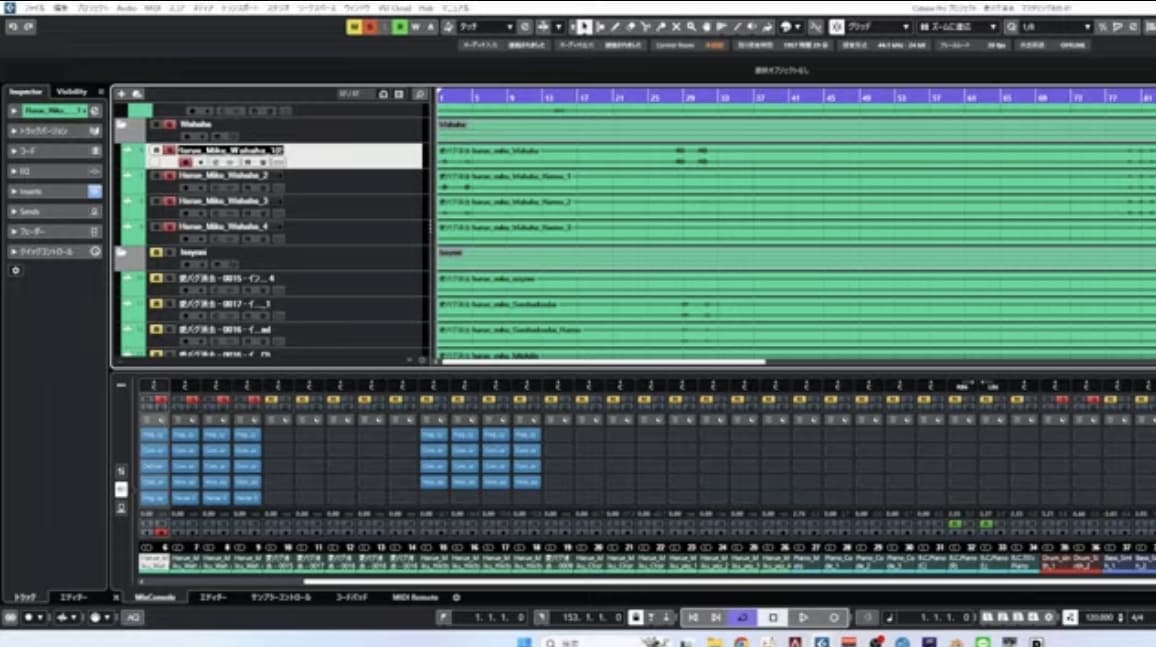Toggle the AQ auto quantize button
This screenshot has height=647, width=1156.
tap(133, 618)
